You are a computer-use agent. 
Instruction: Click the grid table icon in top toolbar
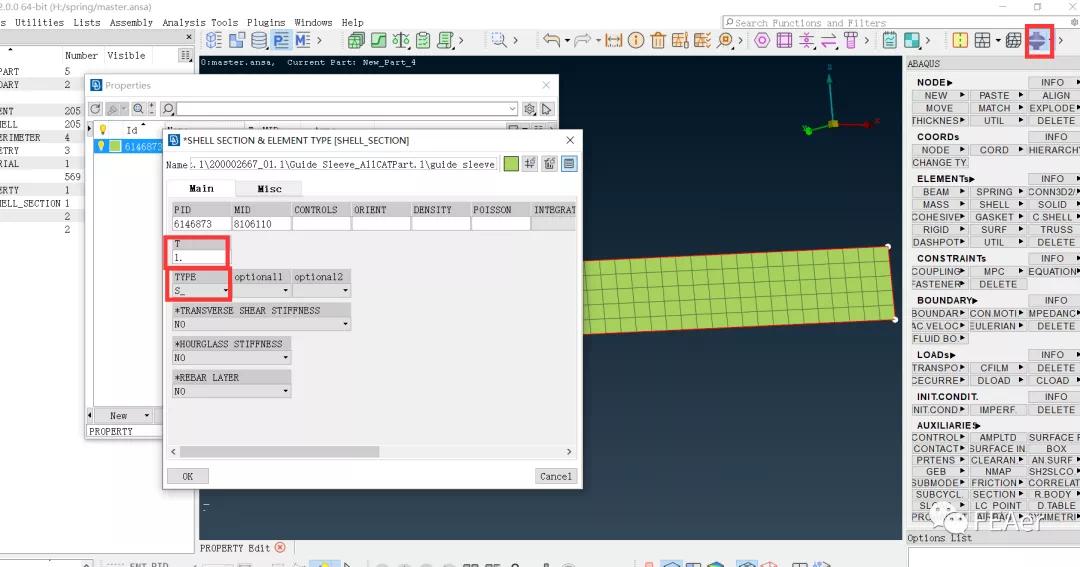982,40
